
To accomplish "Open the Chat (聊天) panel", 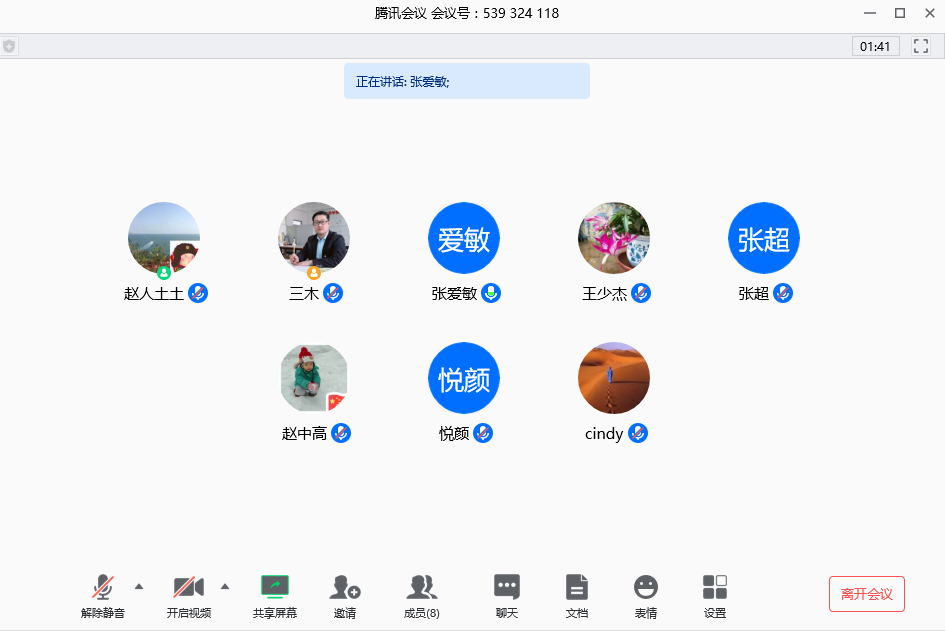I will [507, 588].
